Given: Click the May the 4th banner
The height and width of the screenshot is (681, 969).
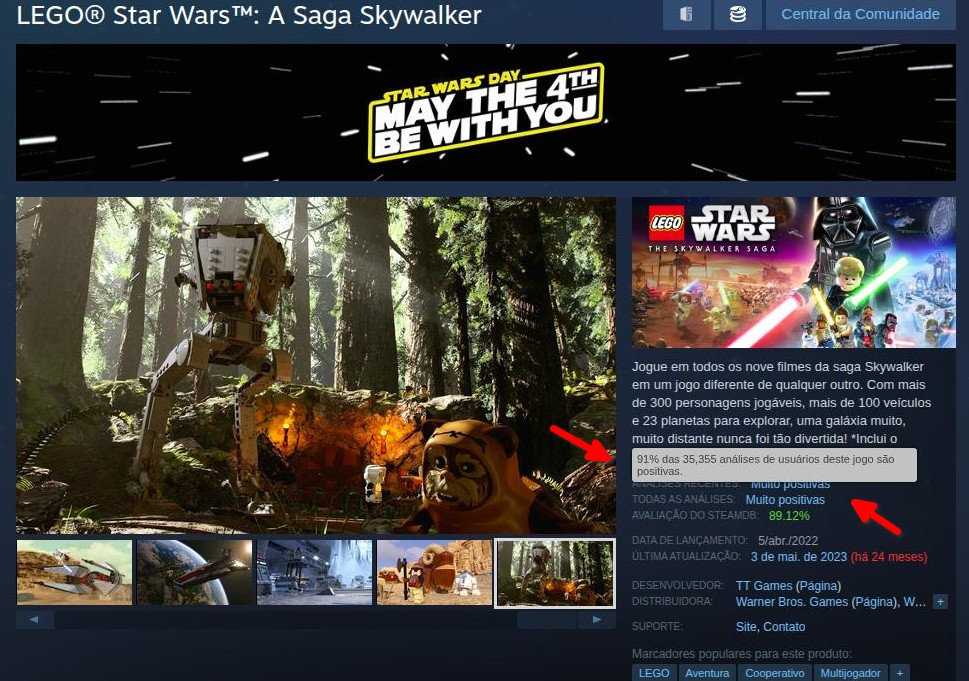Looking at the screenshot, I should (486, 112).
